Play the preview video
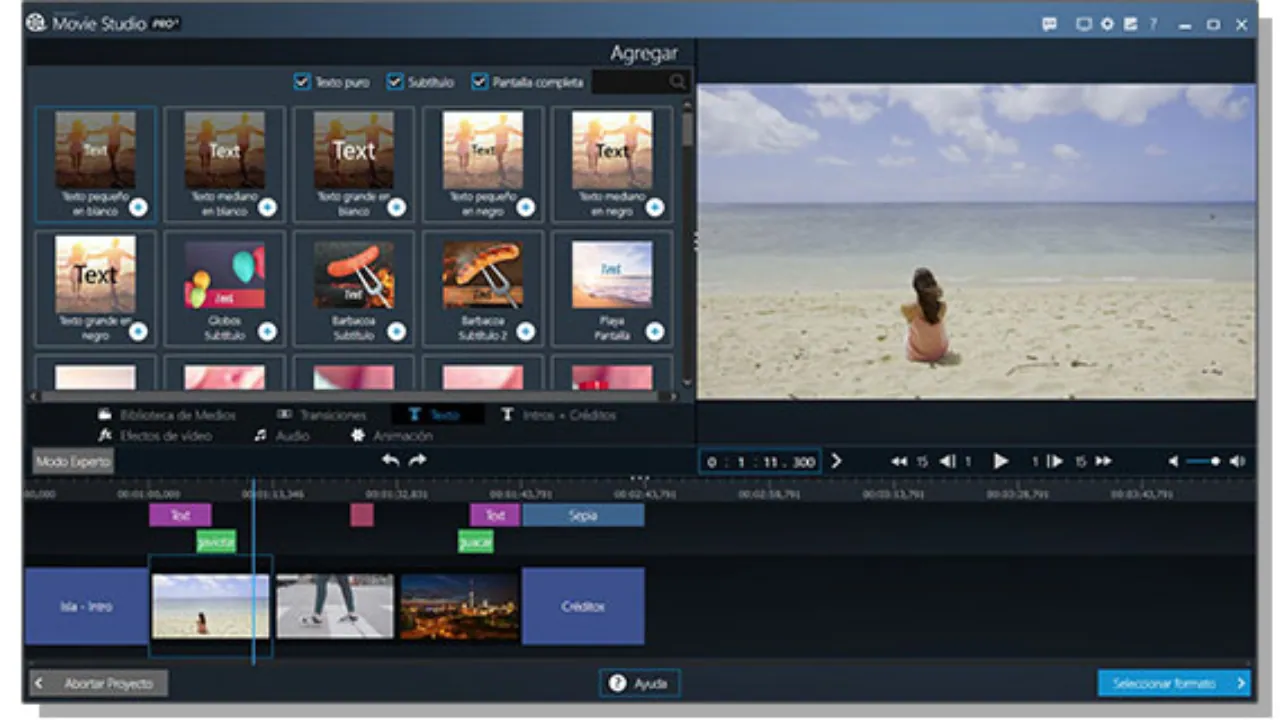The image size is (1280, 720). click(x=1000, y=461)
